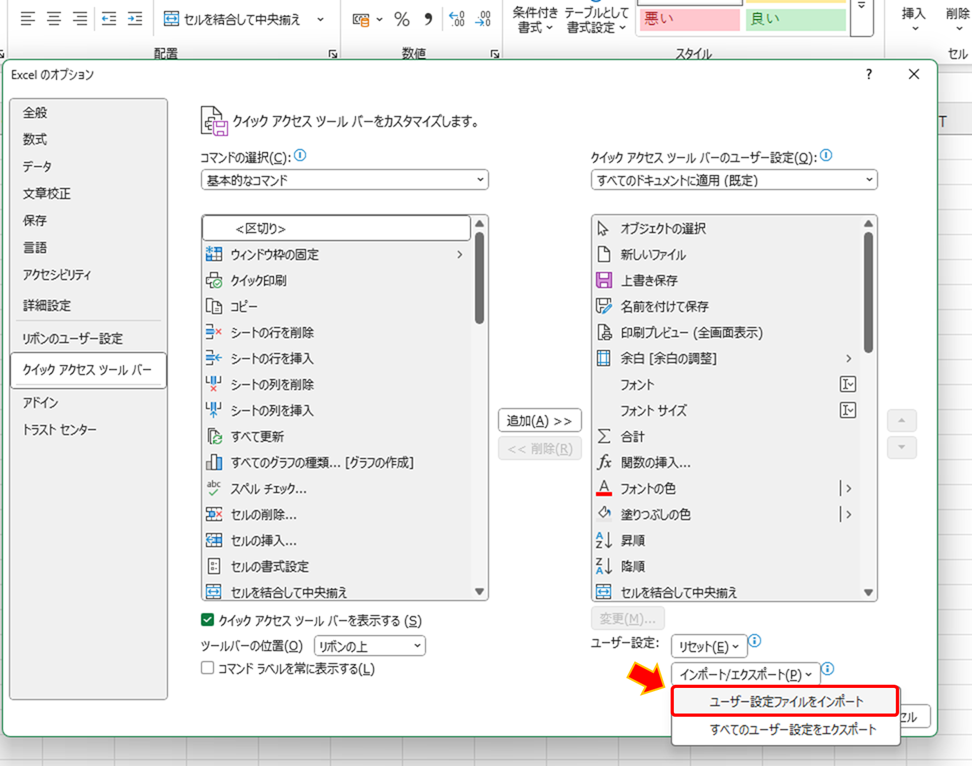Click the move down arrow button
The image size is (972, 766).
pyautogui.click(x=901, y=447)
